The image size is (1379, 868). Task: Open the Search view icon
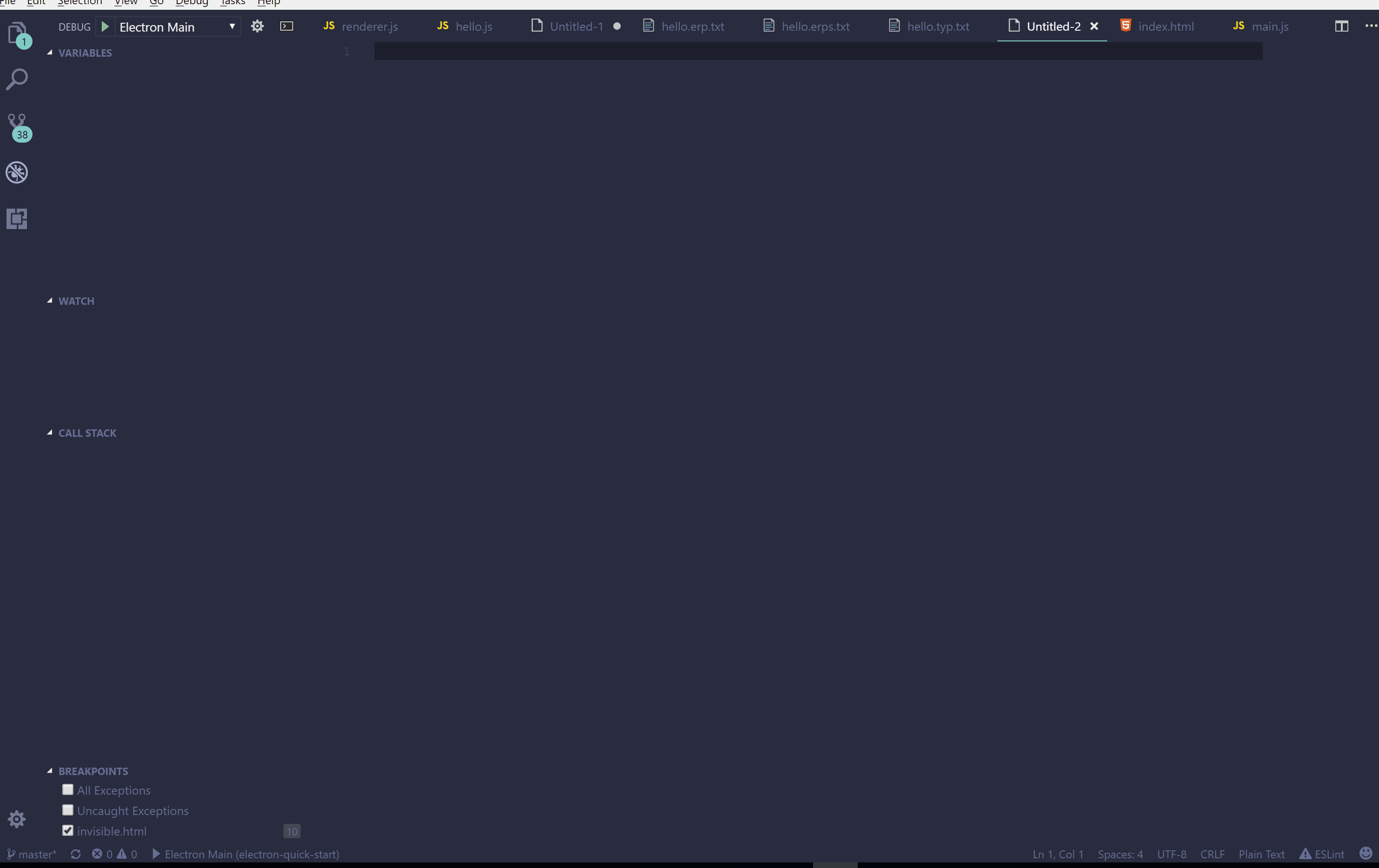pos(17,79)
